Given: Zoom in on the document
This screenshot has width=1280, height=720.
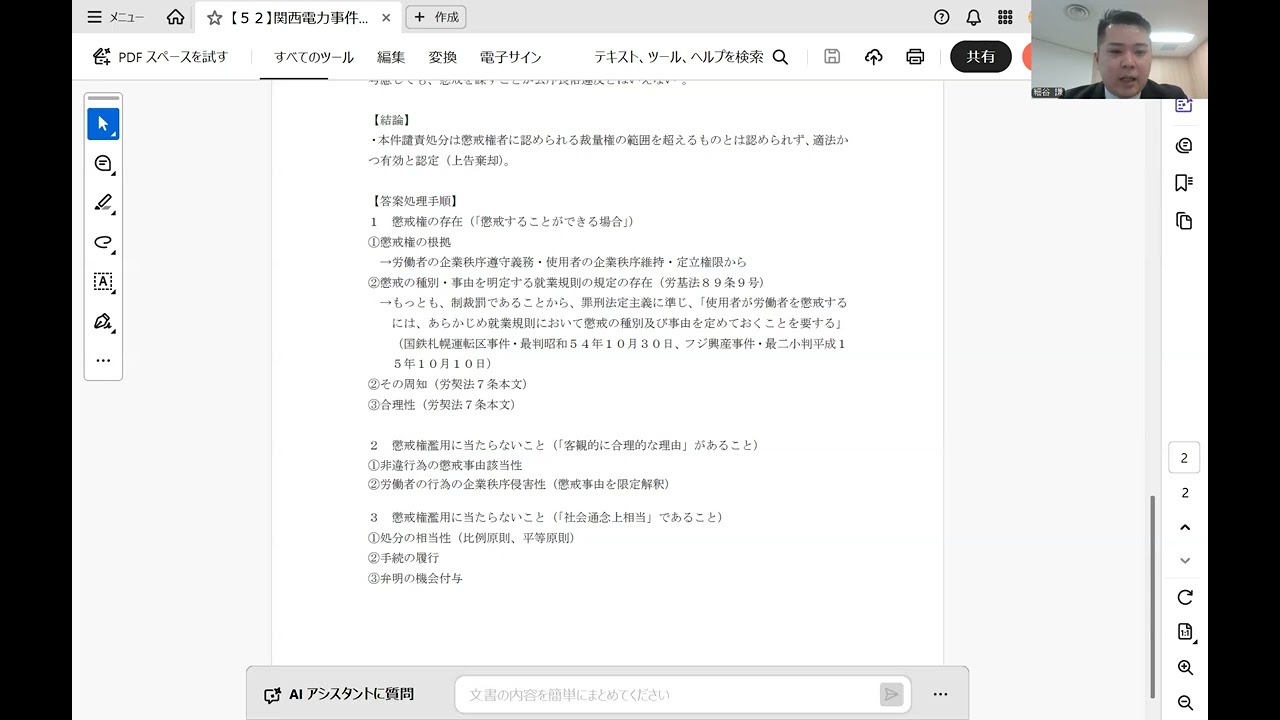Looking at the screenshot, I should 1185,667.
